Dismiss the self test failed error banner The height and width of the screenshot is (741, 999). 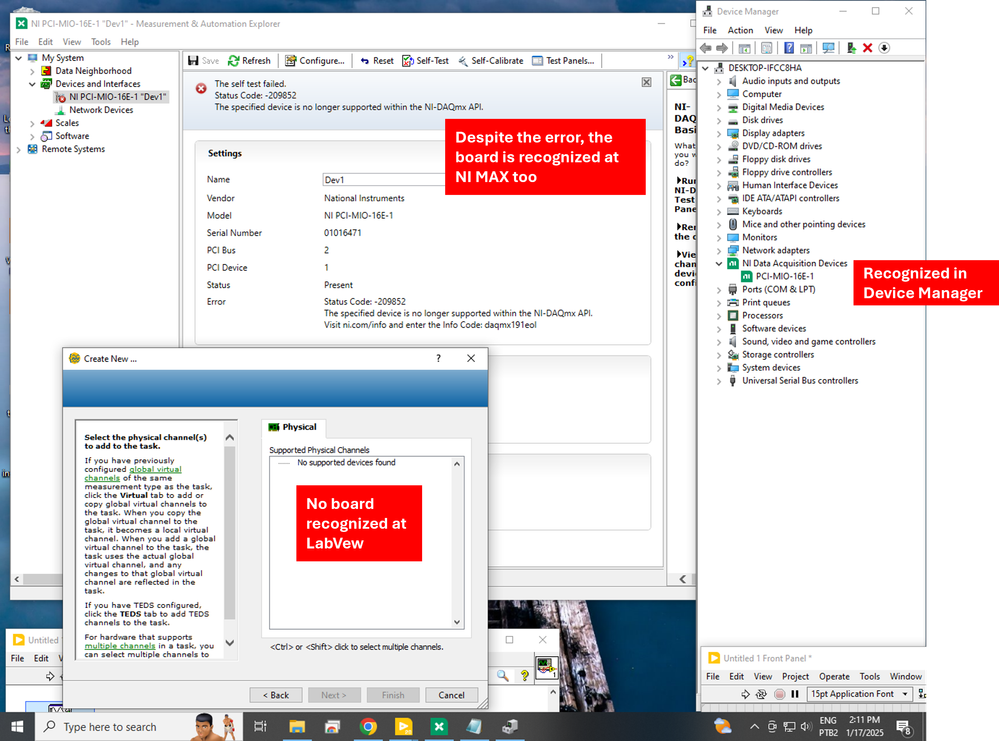coord(646,82)
